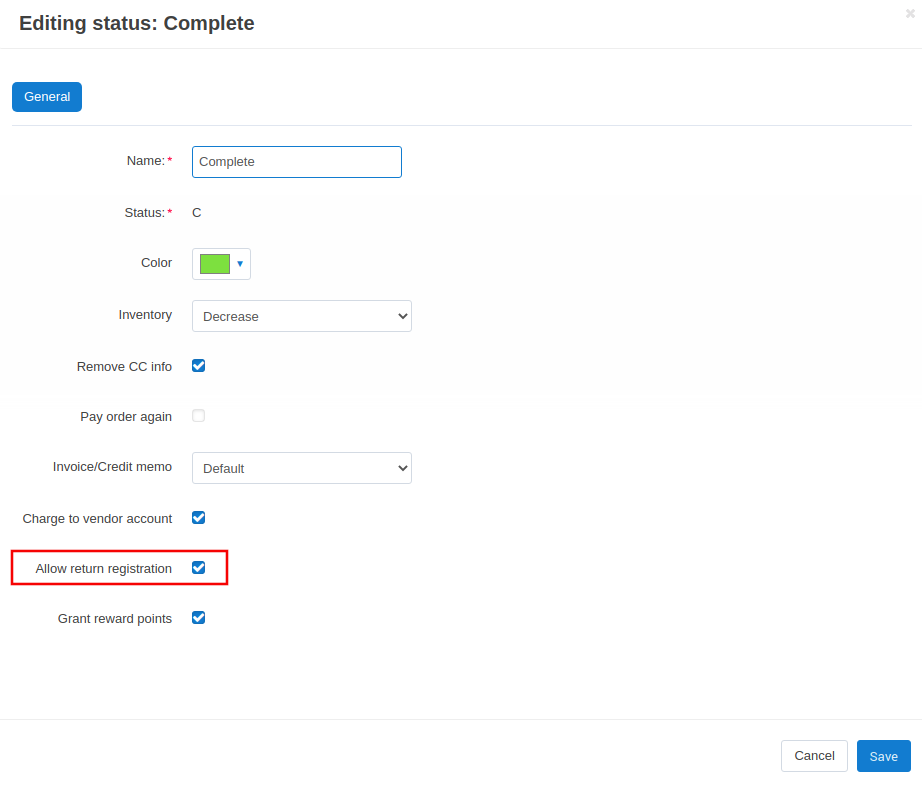Click the "Status:" field label
Screen dimensions: 922x789
(145, 213)
